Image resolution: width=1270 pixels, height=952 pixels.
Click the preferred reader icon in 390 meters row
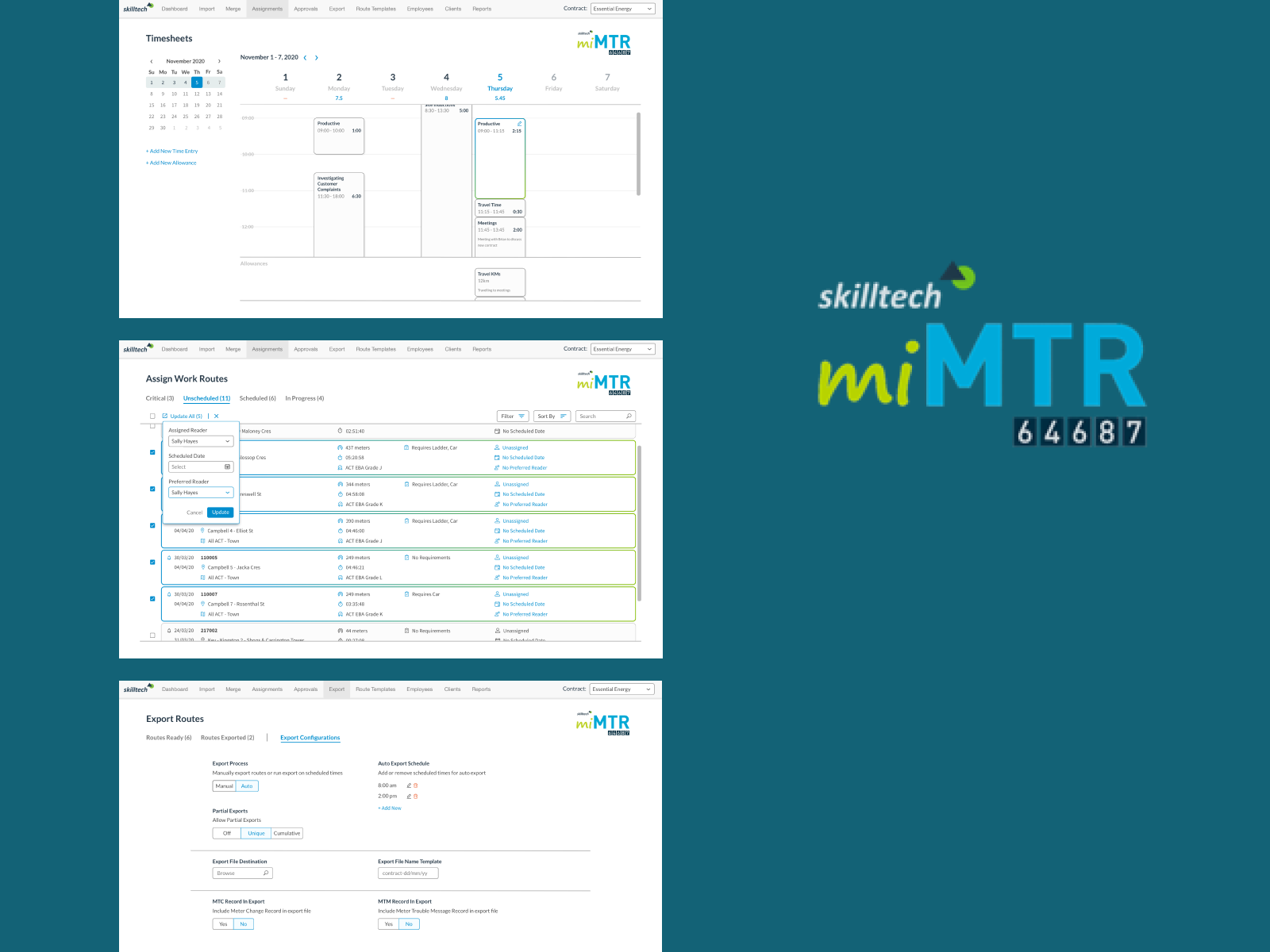pyautogui.click(x=497, y=541)
